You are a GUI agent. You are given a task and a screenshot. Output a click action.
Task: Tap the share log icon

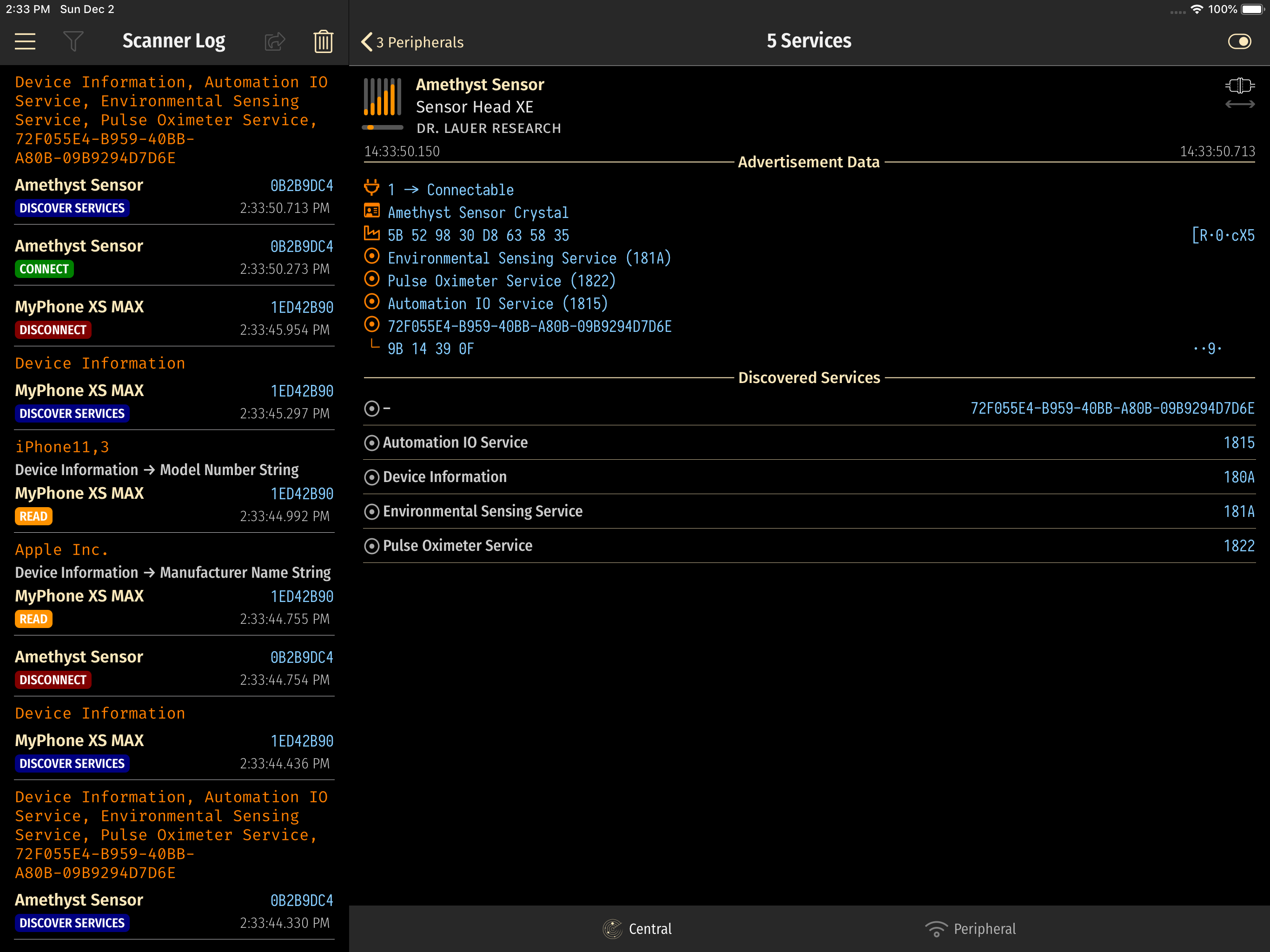point(275,41)
